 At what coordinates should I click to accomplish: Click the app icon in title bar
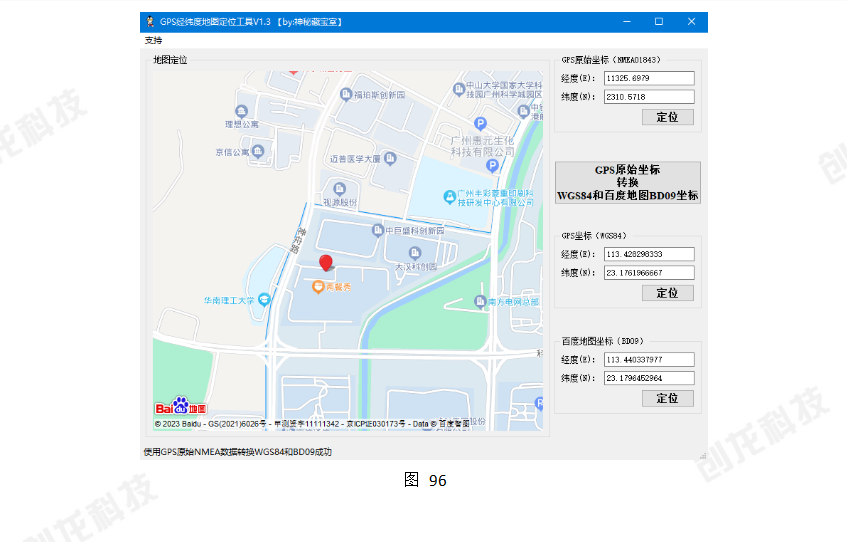pyautogui.click(x=150, y=22)
